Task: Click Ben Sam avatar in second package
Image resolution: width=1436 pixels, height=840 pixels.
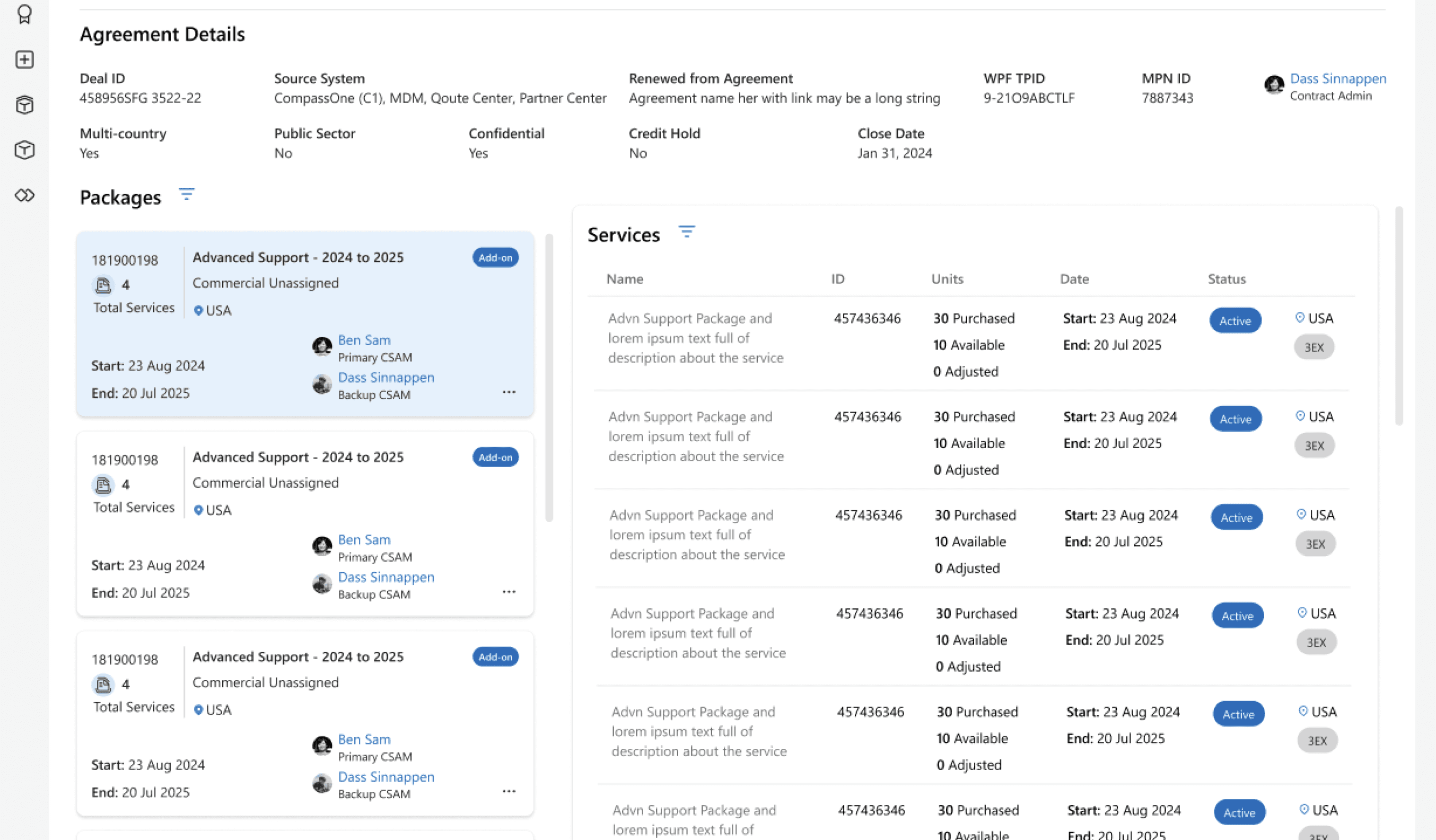Action: click(x=322, y=546)
